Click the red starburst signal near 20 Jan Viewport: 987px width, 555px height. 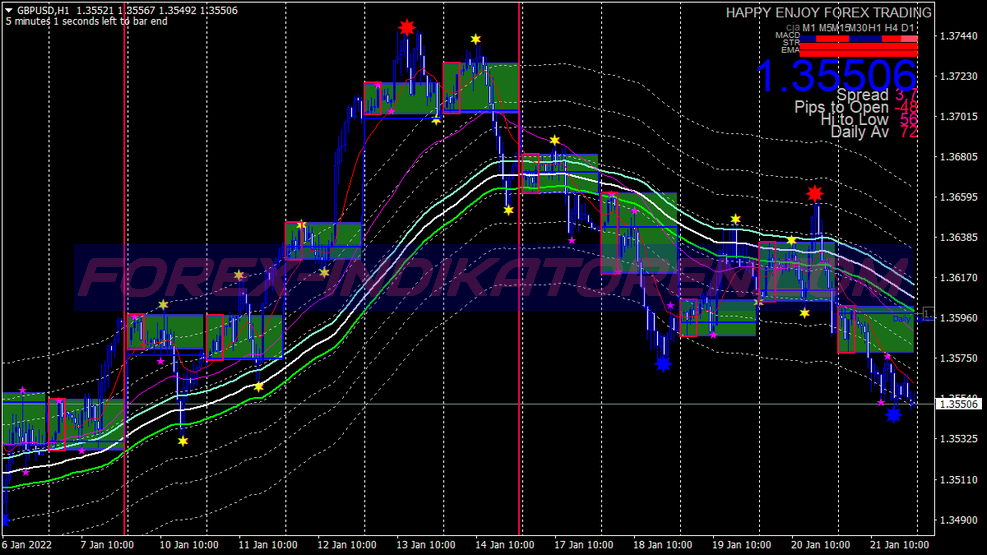coord(814,193)
